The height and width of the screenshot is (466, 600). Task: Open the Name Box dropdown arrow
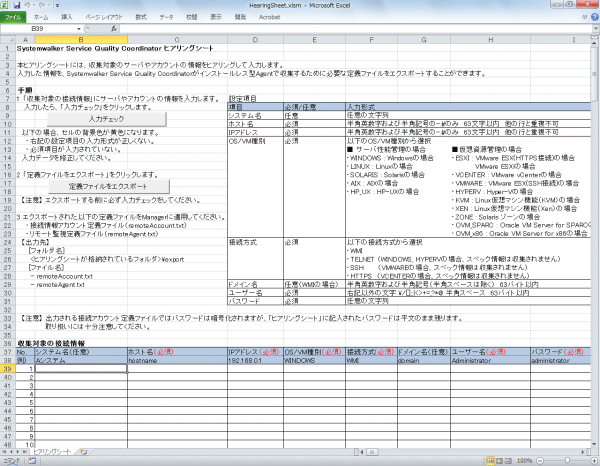(x=79, y=29)
